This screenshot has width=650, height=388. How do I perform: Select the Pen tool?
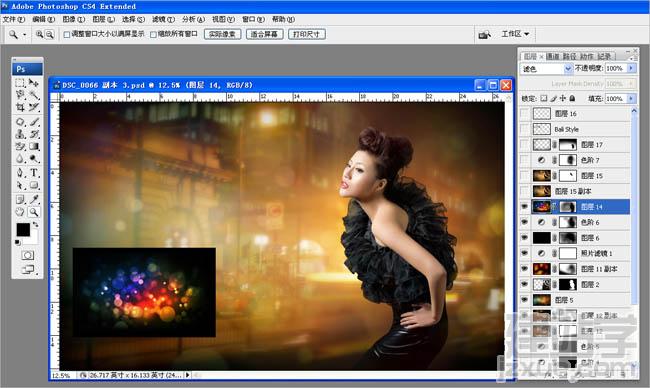pos(20,173)
